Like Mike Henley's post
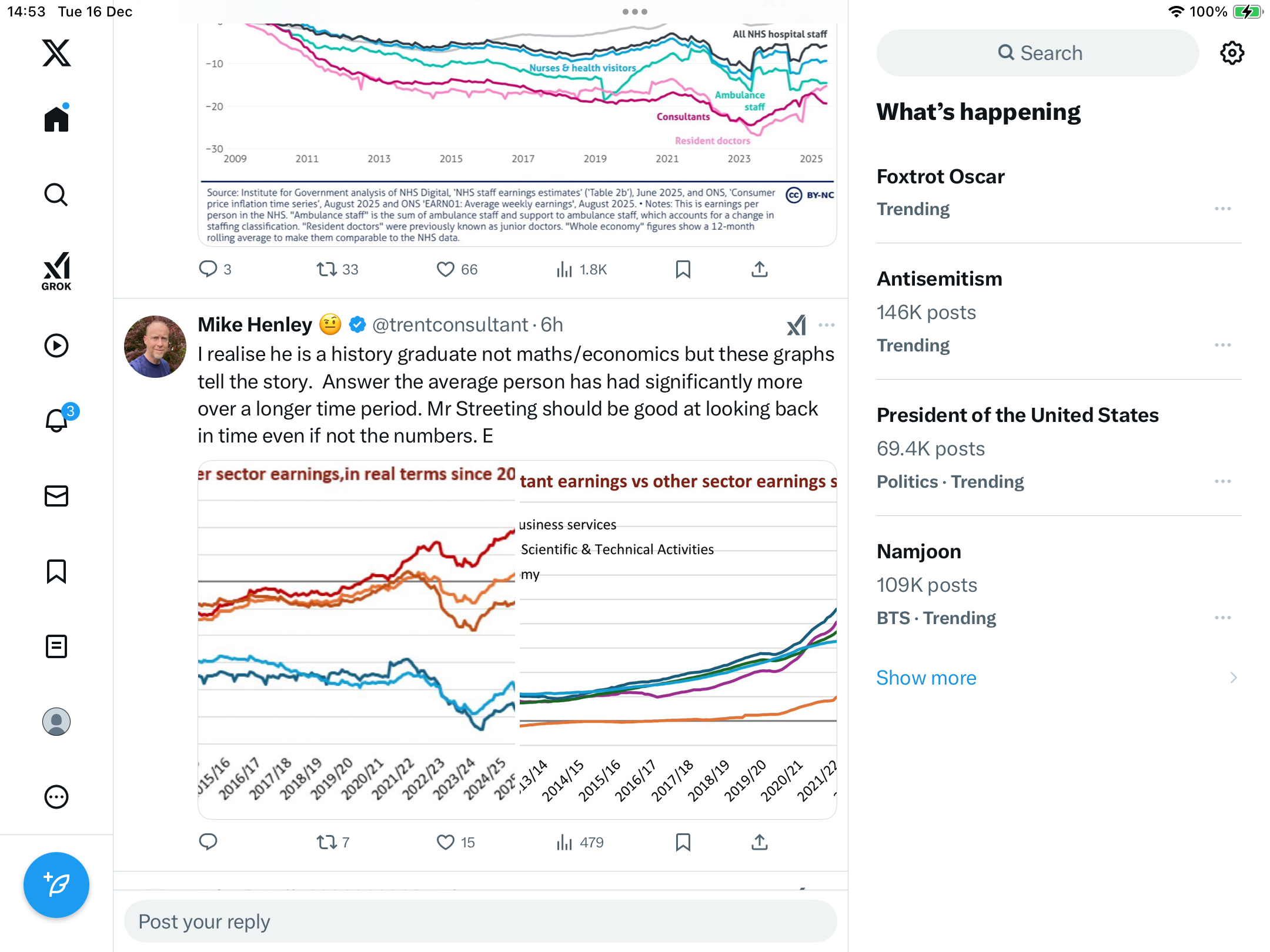The height and width of the screenshot is (952, 1270). 446,842
